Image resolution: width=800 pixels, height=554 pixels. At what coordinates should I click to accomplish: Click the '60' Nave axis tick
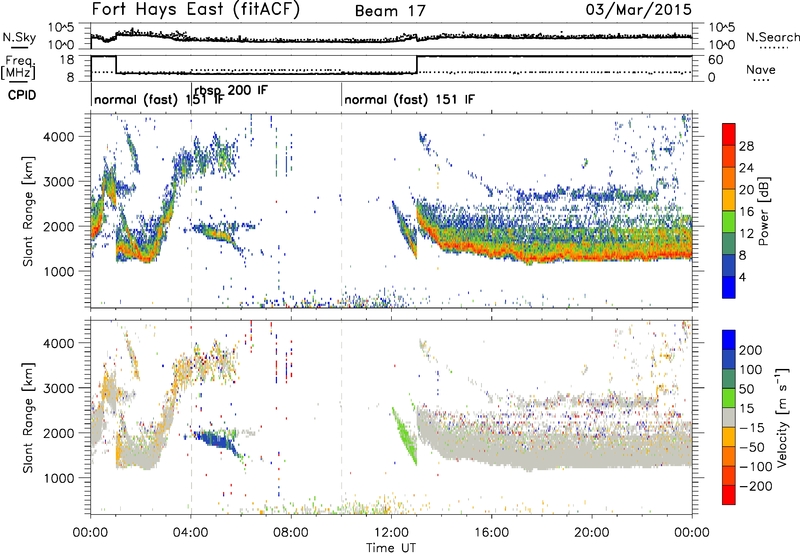[716, 60]
